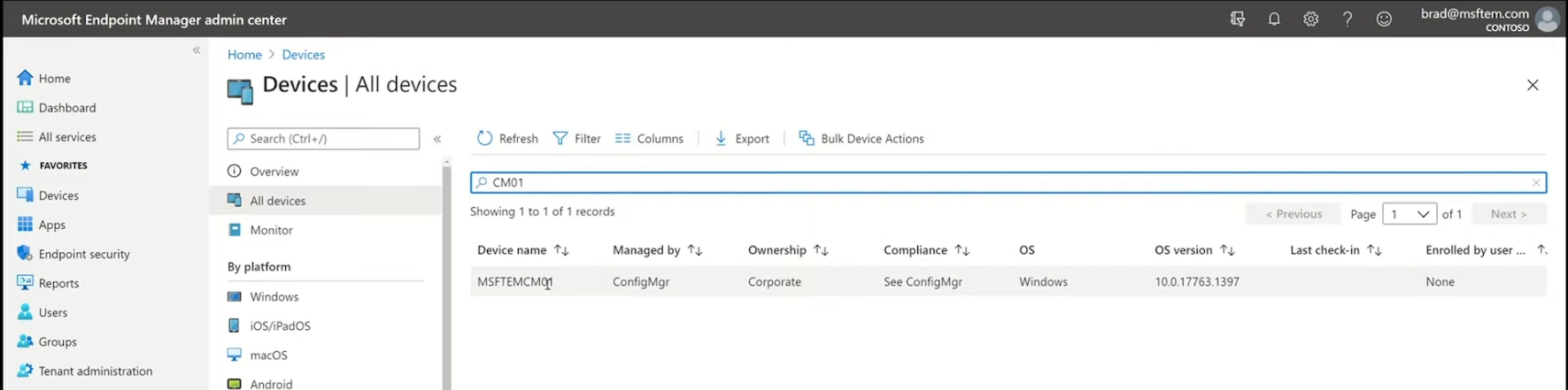Open the MSFTEMCM01 device link
This screenshot has height=390, width=1568.
pyautogui.click(x=514, y=281)
